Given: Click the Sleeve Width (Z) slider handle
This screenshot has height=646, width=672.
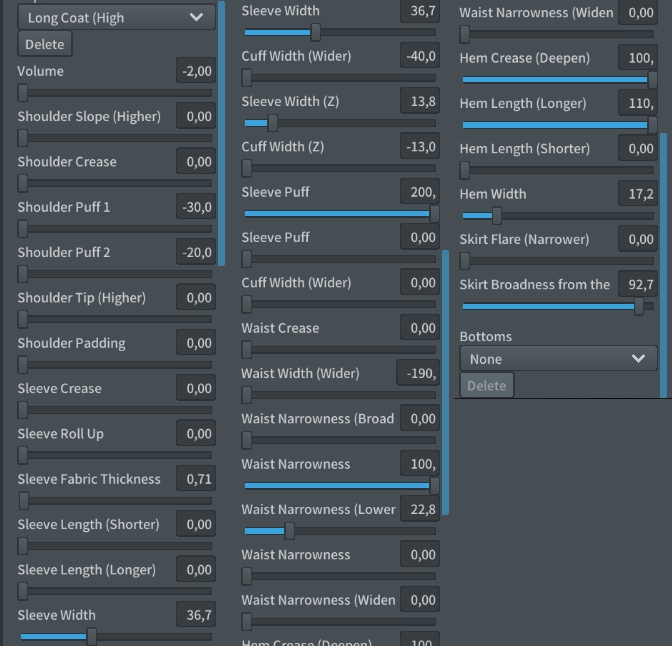Looking at the screenshot, I should [x=271, y=124].
